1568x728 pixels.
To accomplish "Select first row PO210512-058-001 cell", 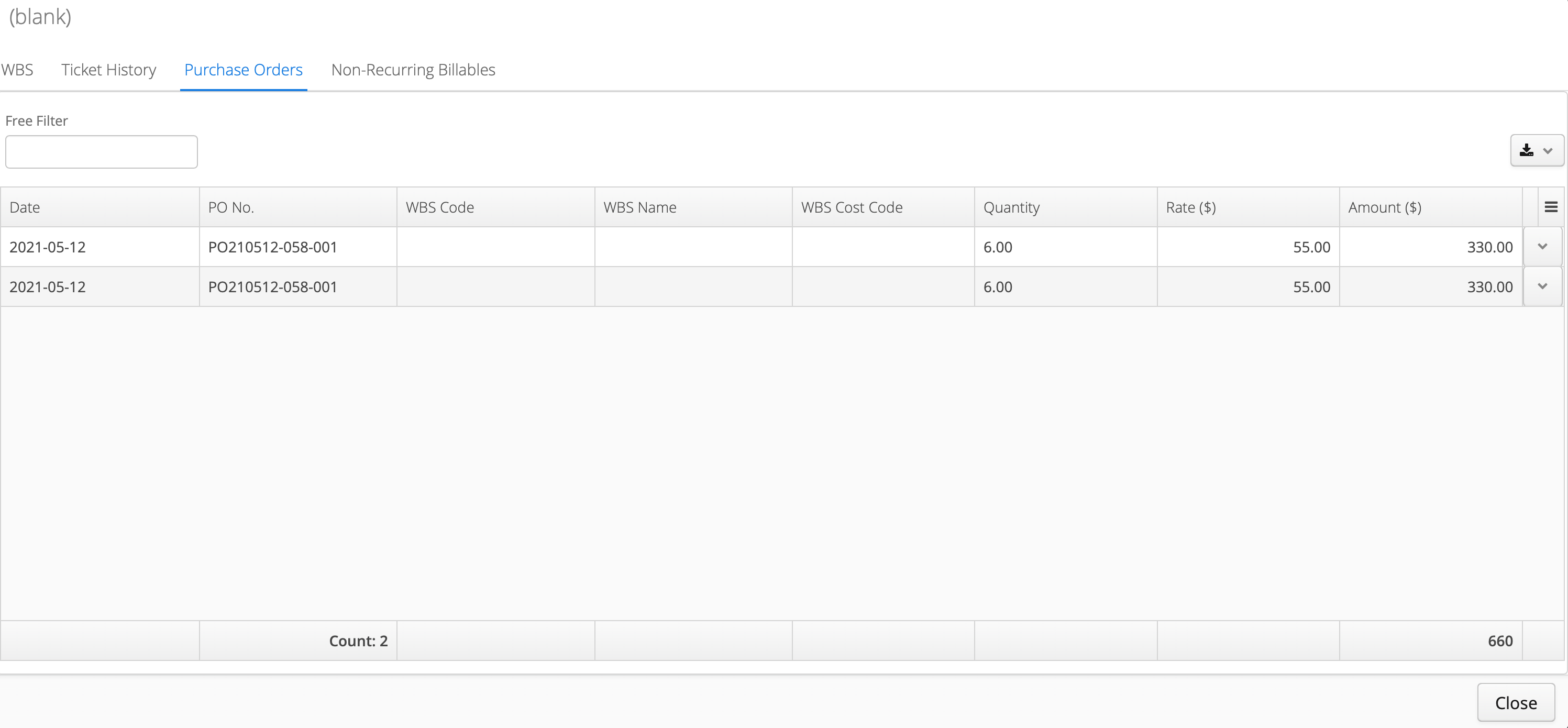I will pyautogui.click(x=299, y=247).
